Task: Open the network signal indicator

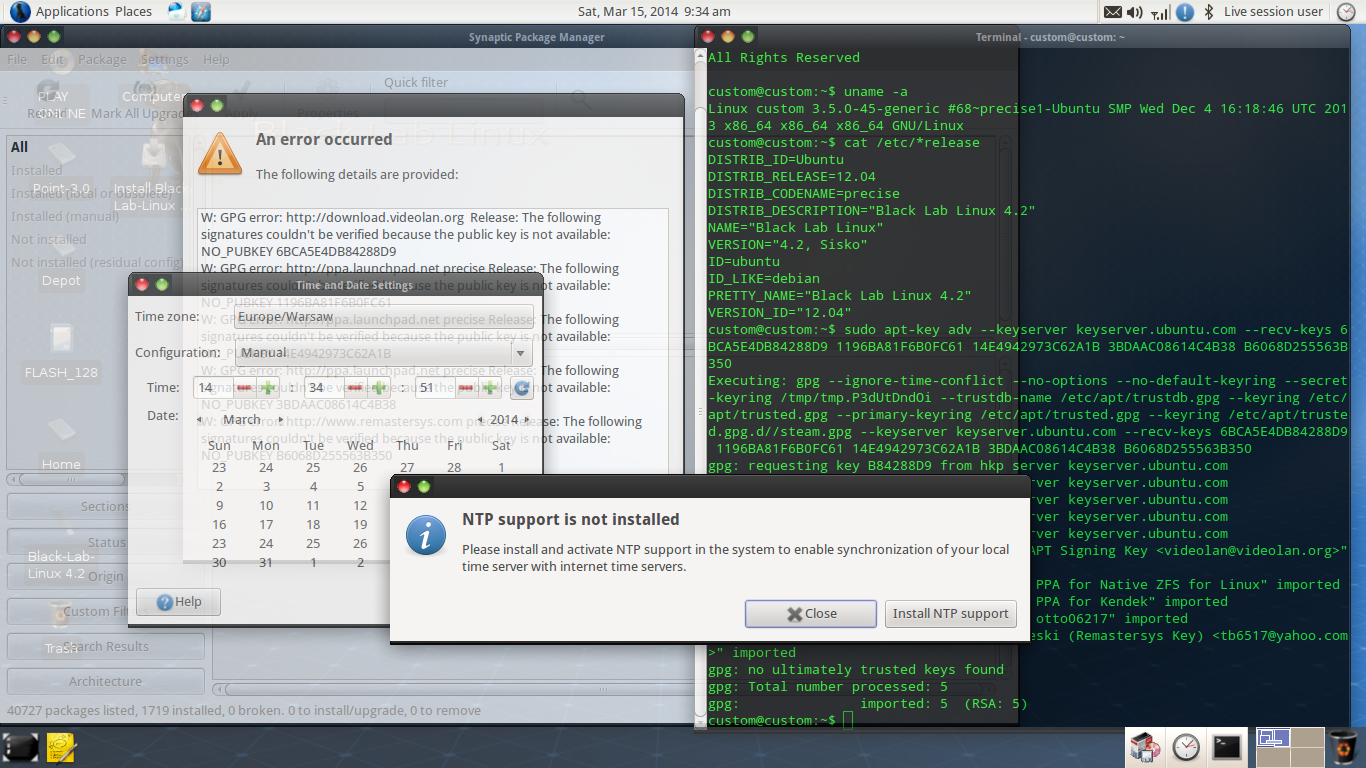Action: tap(1161, 12)
